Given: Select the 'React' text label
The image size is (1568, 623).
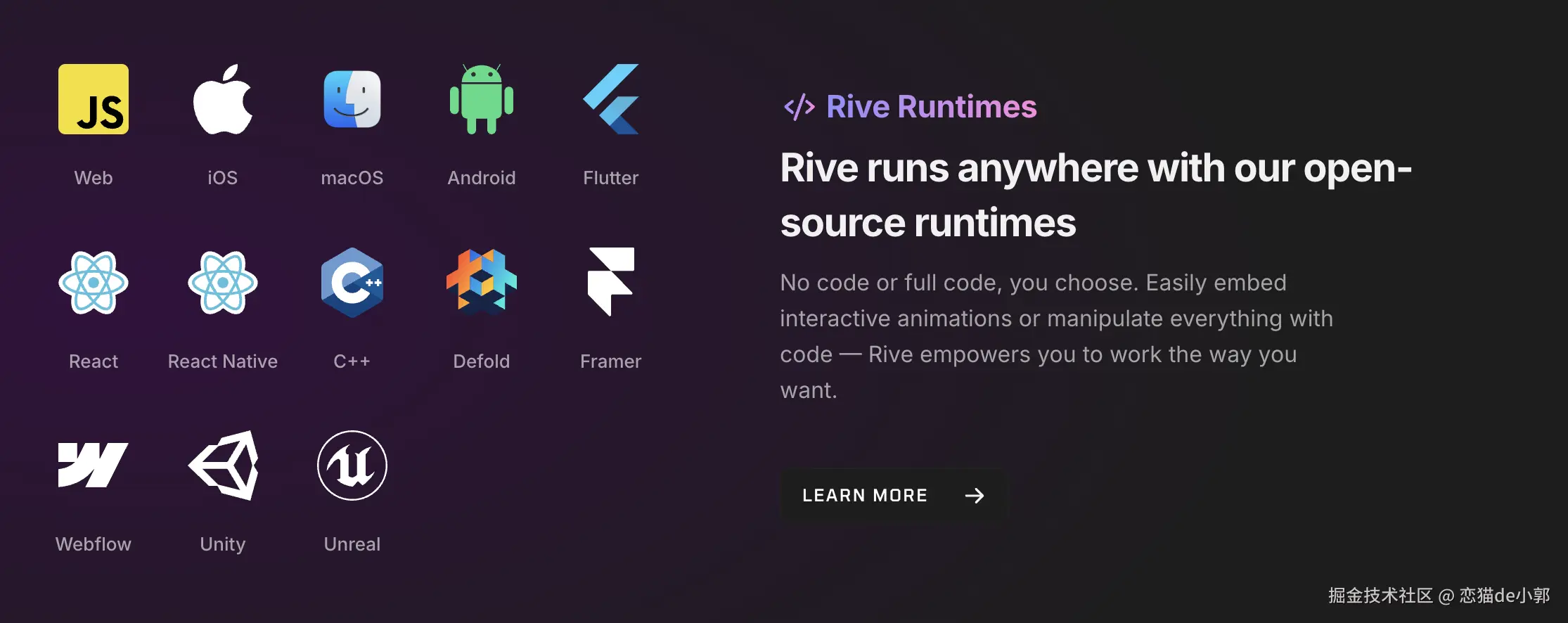Looking at the screenshot, I should pos(94,361).
